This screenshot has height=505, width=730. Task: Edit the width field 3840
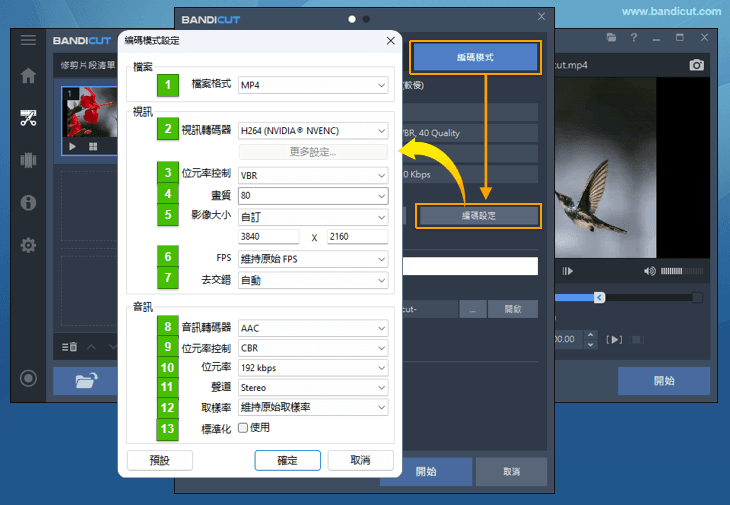(x=269, y=236)
